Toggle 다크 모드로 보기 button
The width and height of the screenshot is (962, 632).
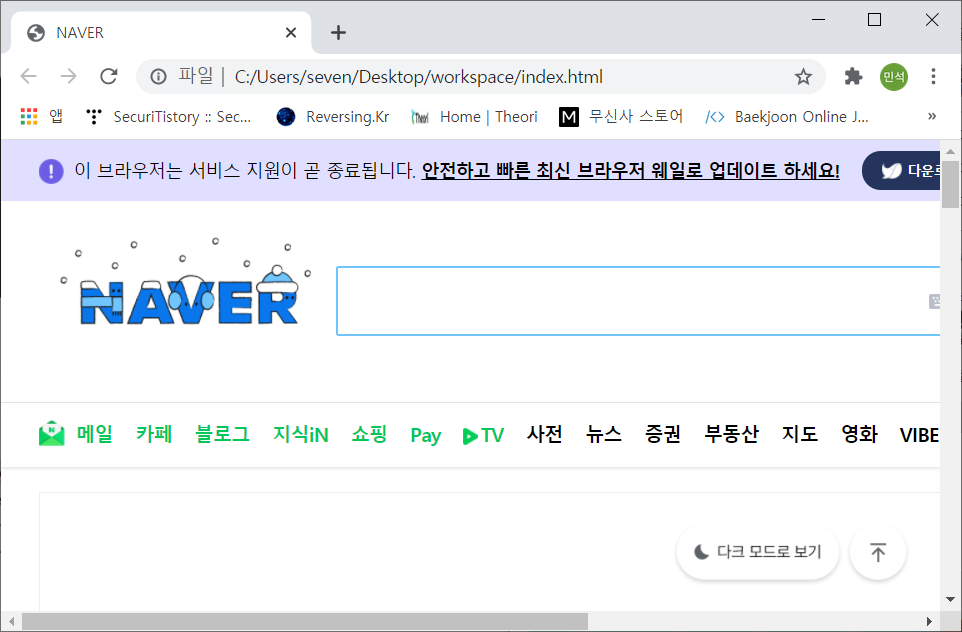click(x=758, y=552)
